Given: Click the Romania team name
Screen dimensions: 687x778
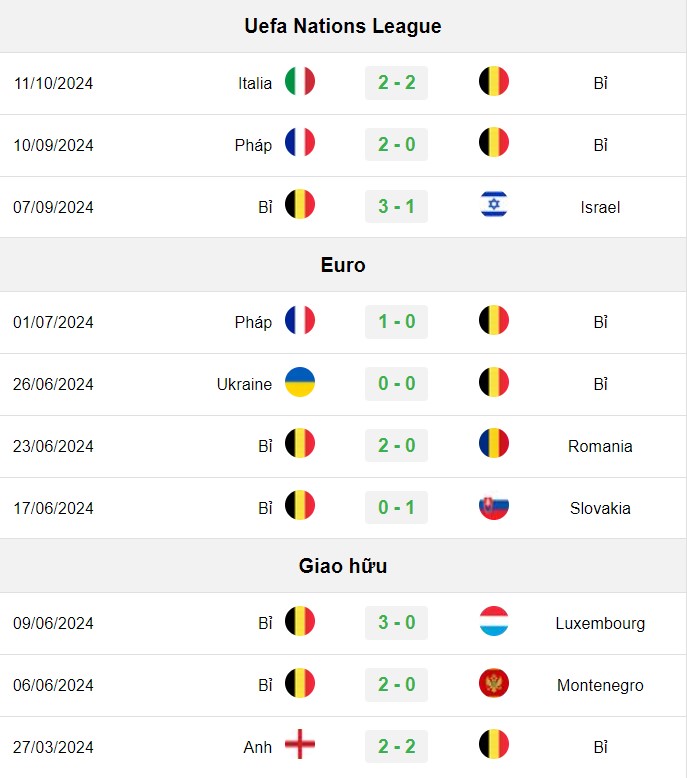Looking at the screenshot, I should coord(600,446).
